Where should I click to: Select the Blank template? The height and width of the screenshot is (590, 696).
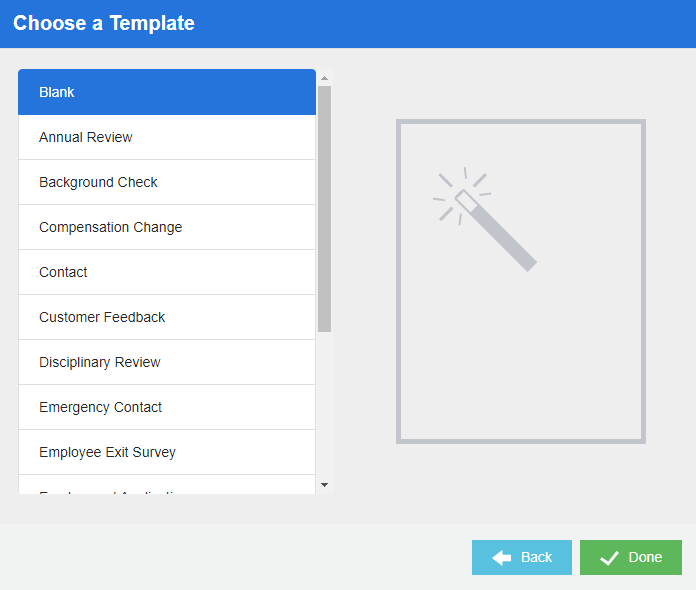pyautogui.click(x=166, y=92)
